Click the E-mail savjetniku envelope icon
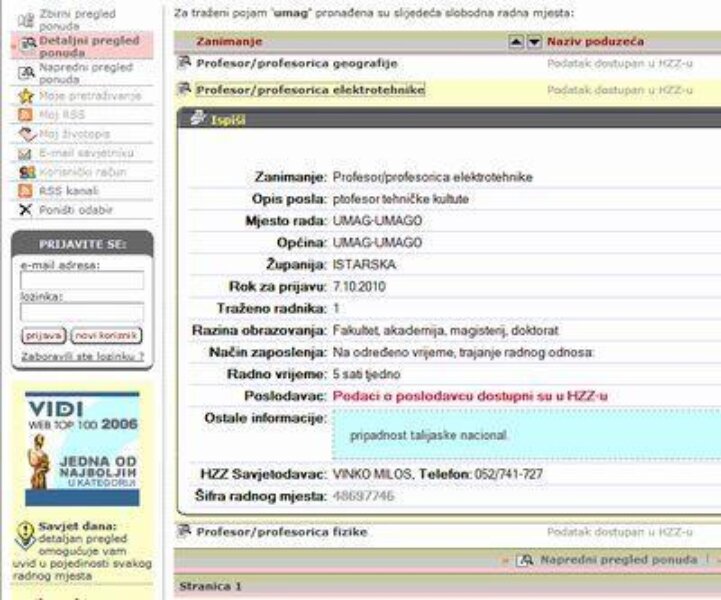The height and width of the screenshot is (600, 721). 27,153
